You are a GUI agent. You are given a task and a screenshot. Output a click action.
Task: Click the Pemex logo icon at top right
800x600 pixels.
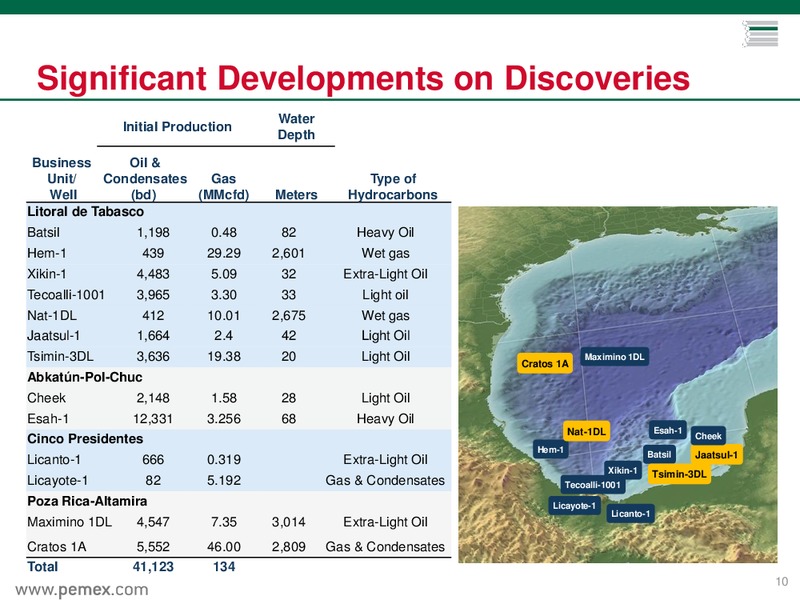coord(760,34)
